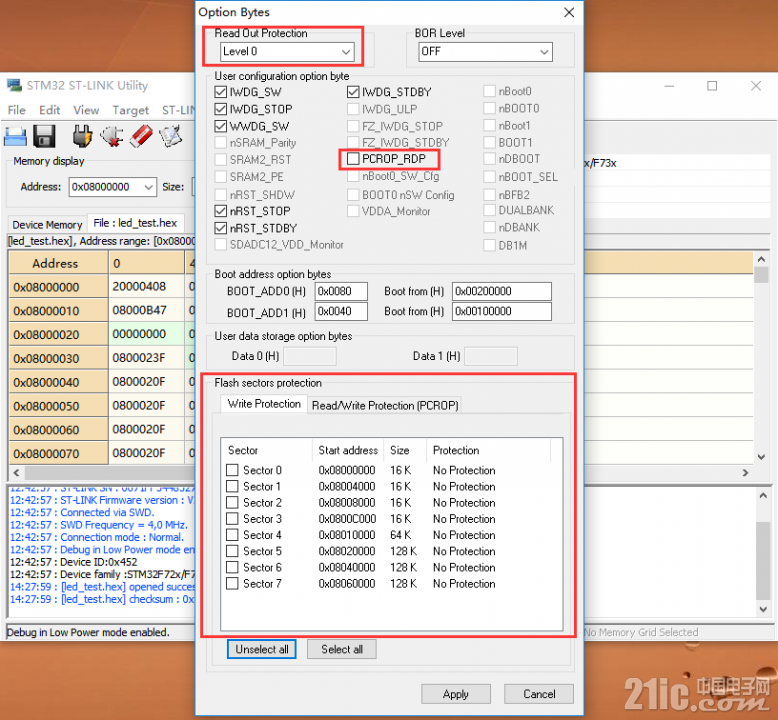Click the Unselect all button
Screen dimensions: 778x720
pyautogui.click(x=261, y=649)
